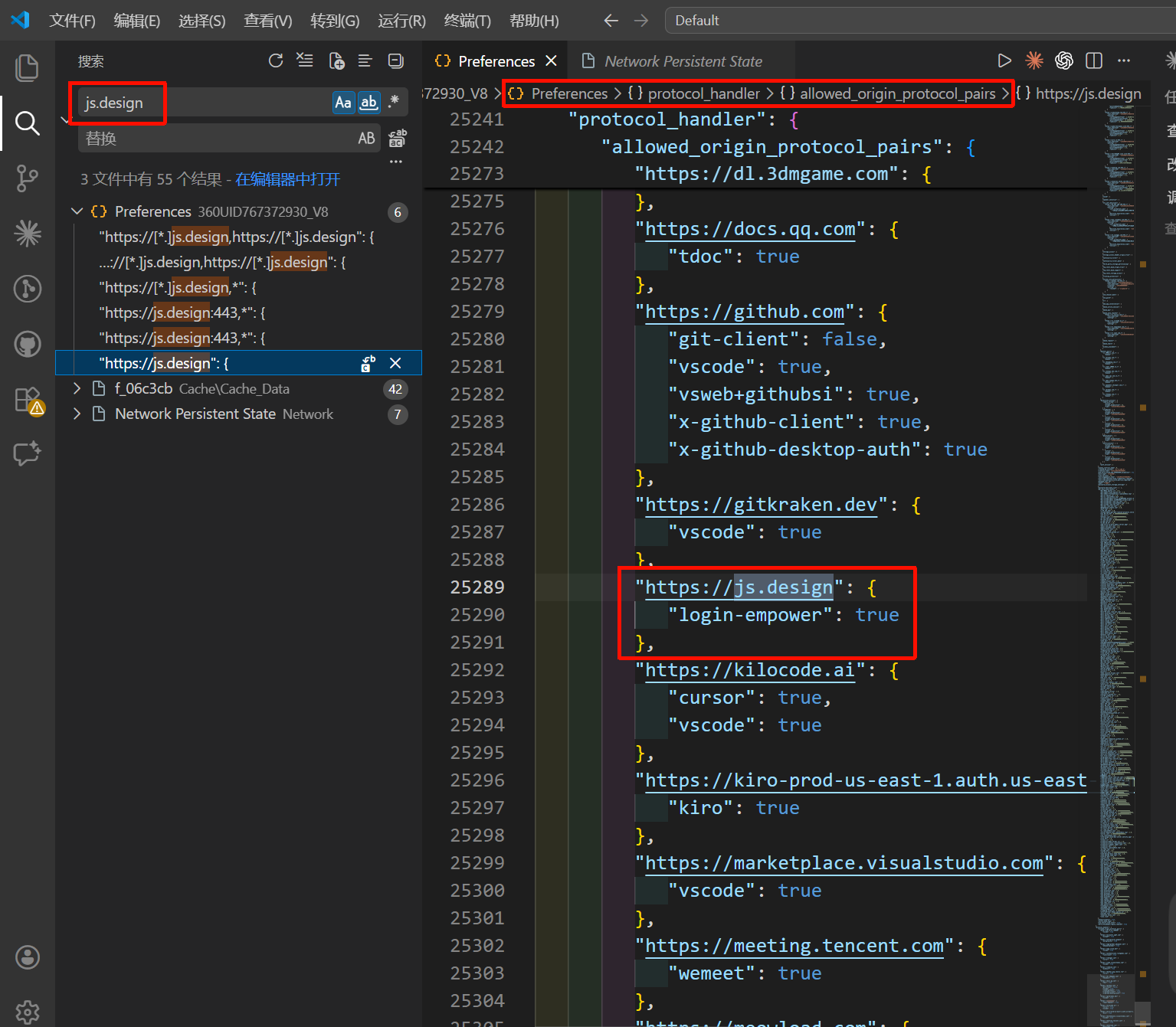This screenshot has width=1176, height=1027.
Task: Open the 终端(T) menu
Action: click(x=467, y=21)
